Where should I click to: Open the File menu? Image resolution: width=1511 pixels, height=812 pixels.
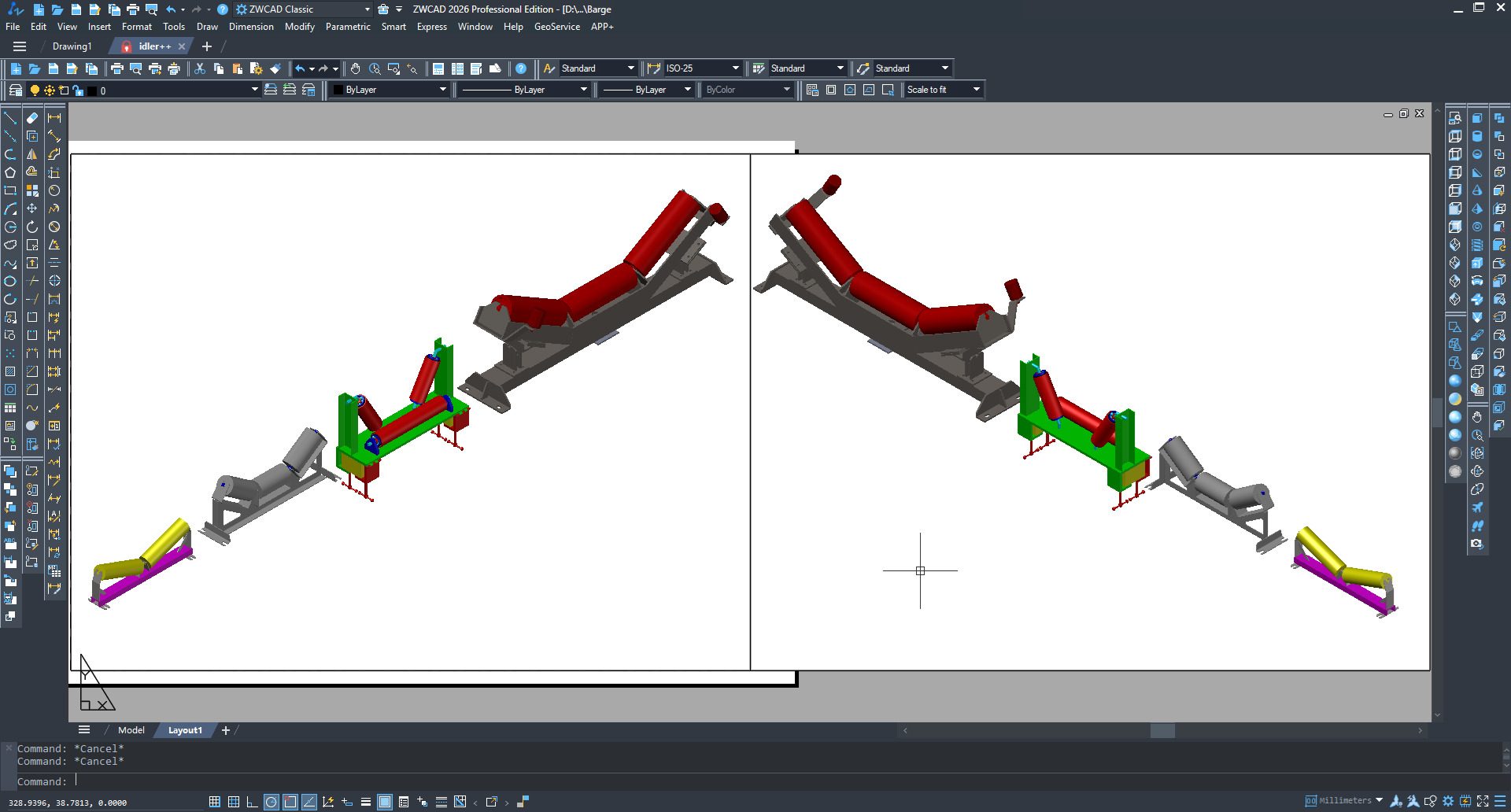[x=13, y=27]
